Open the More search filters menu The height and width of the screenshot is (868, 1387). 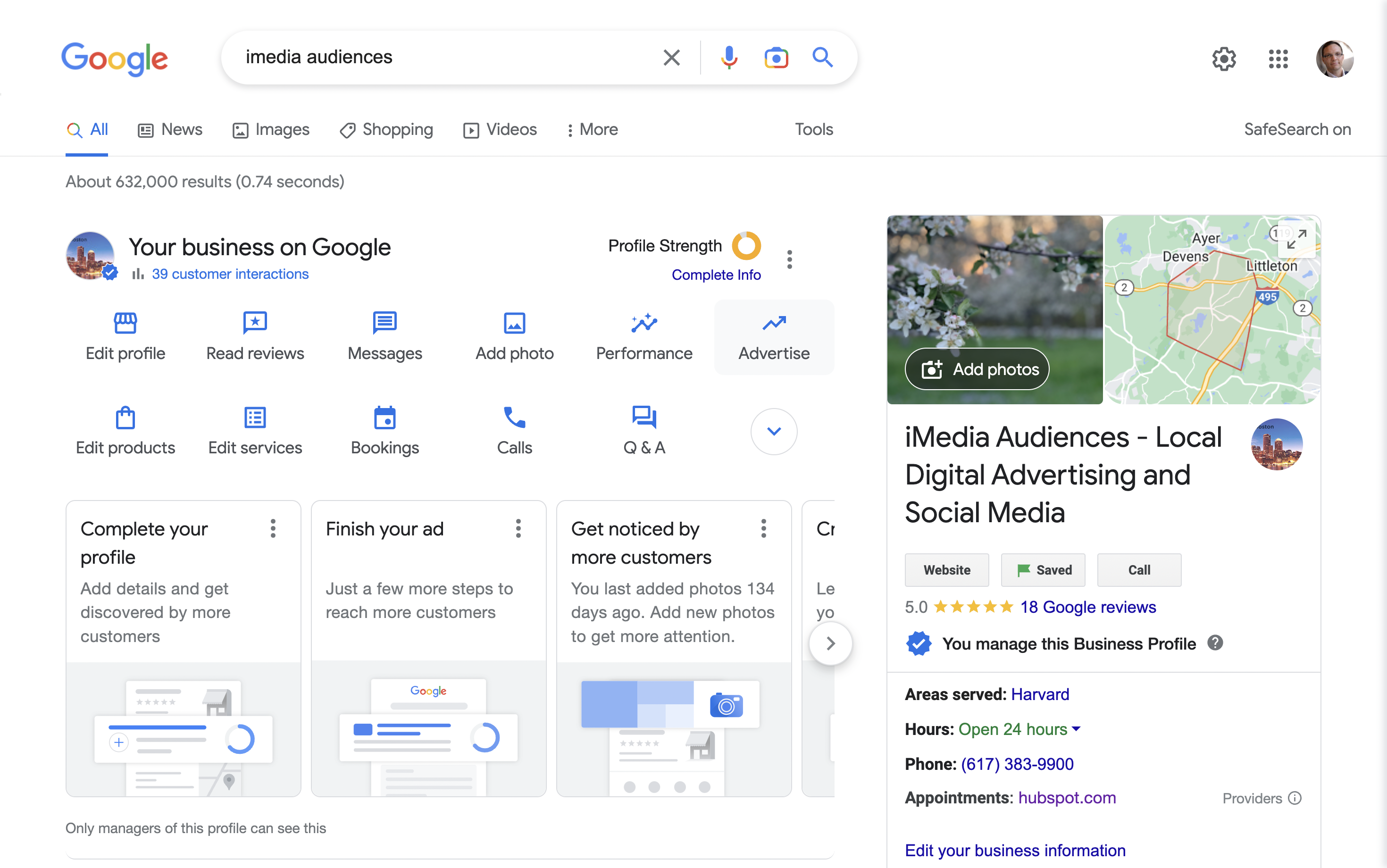click(592, 130)
